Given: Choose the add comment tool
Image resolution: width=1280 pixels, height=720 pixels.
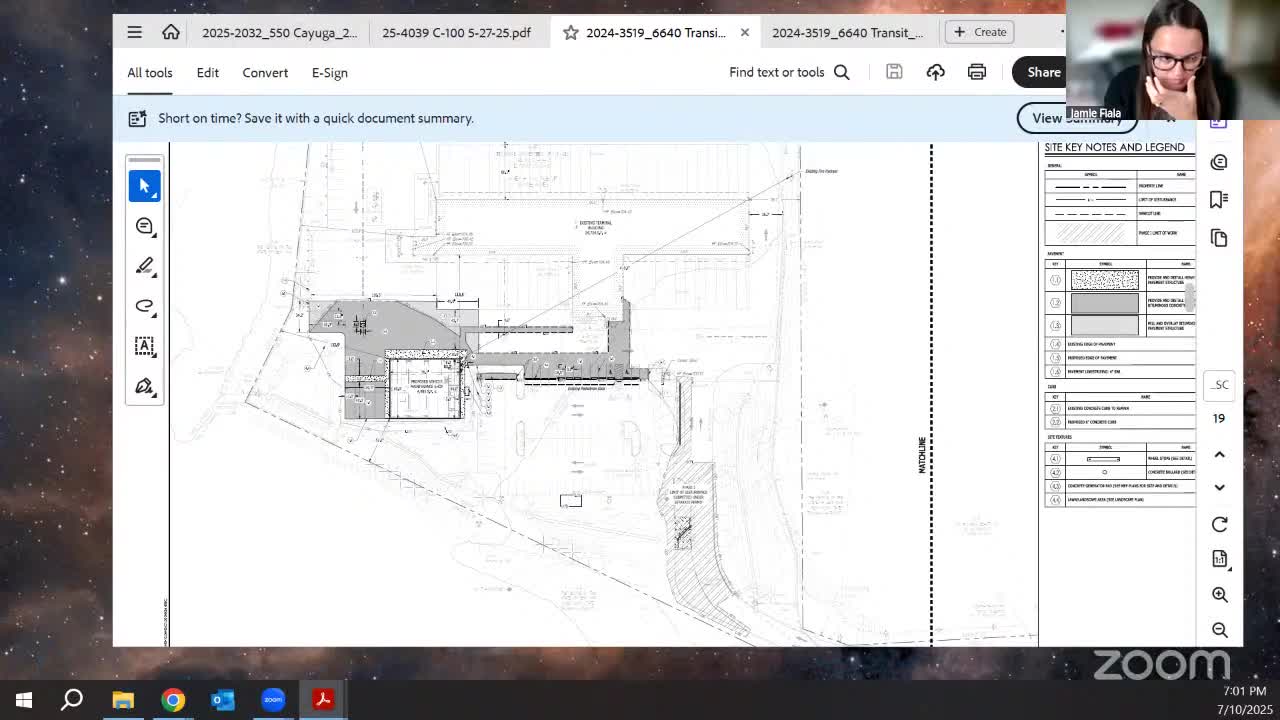Looking at the screenshot, I should [144, 226].
